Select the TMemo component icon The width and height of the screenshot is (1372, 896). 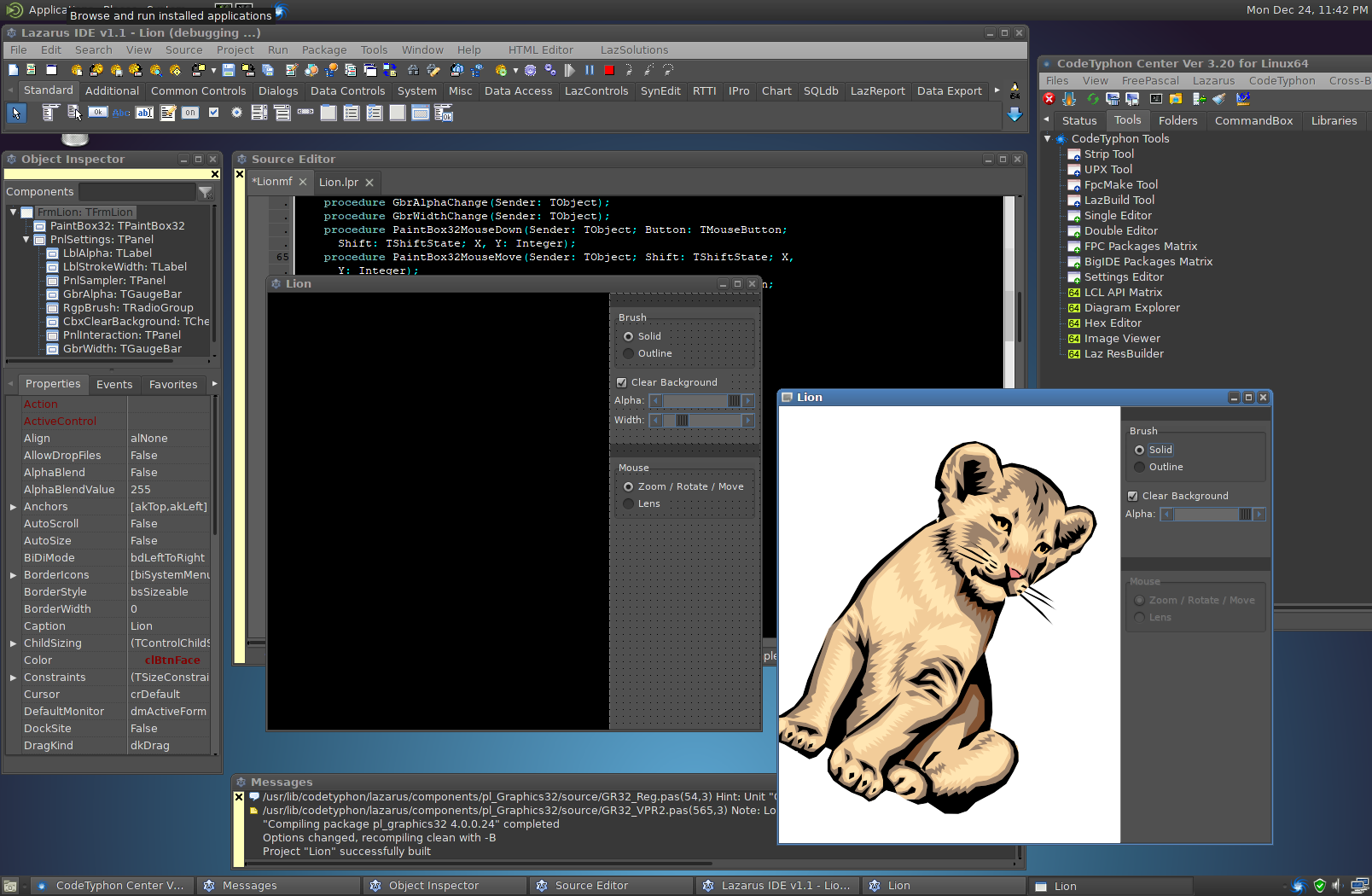(167, 113)
